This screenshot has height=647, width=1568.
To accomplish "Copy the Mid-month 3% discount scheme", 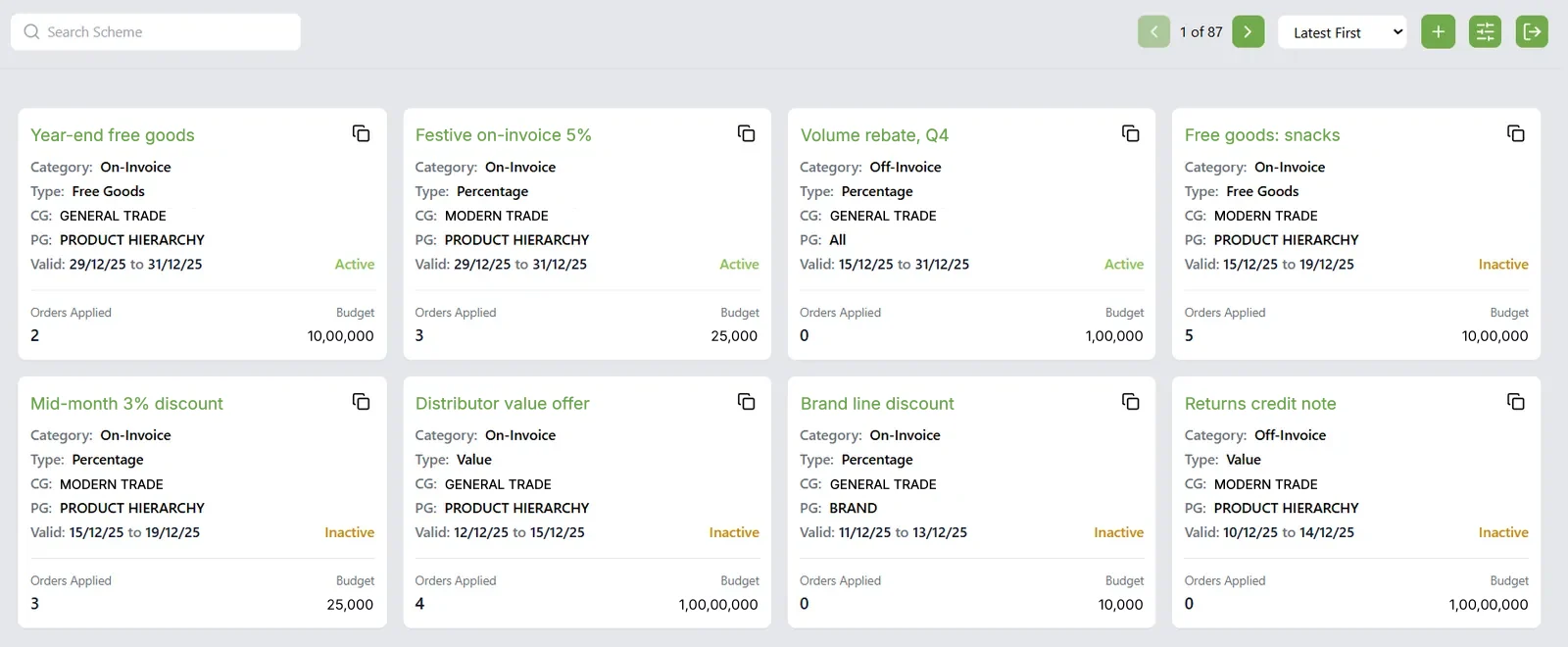I will [x=361, y=402].
